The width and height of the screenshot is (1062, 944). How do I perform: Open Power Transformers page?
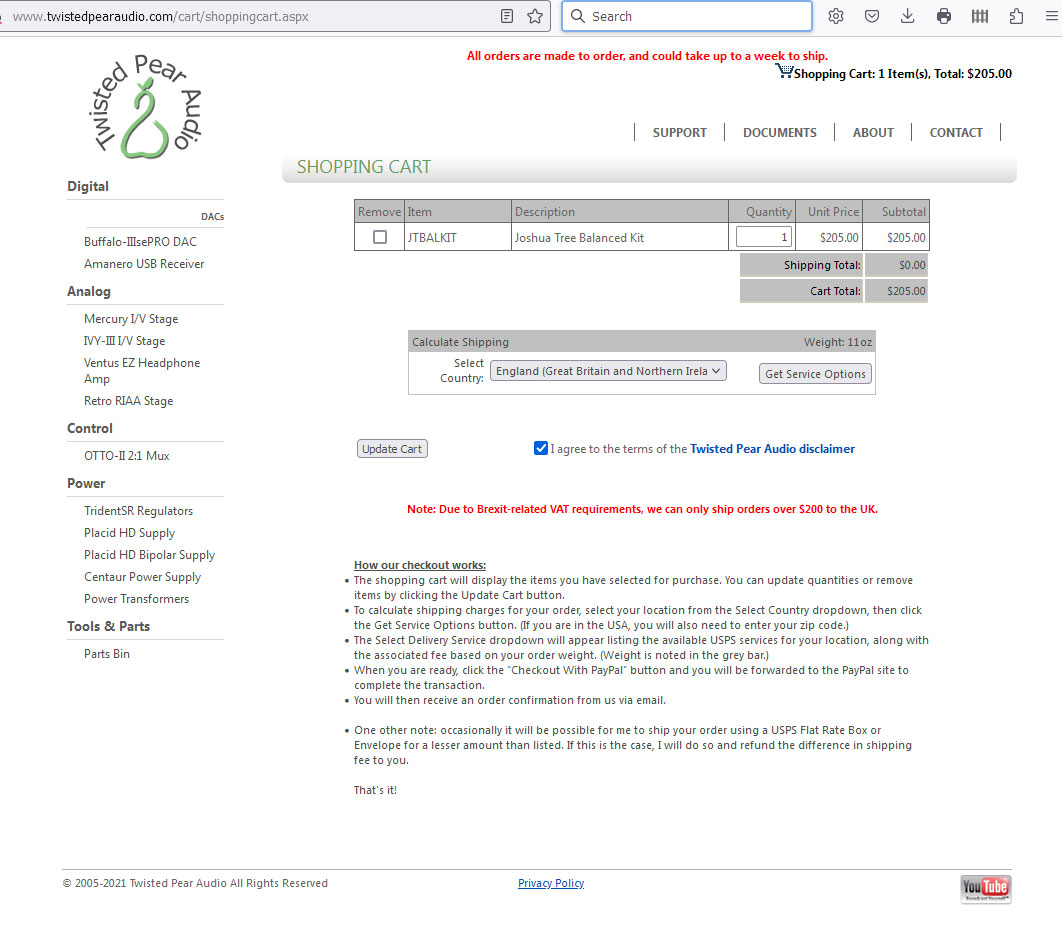pyautogui.click(x=137, y=599)
